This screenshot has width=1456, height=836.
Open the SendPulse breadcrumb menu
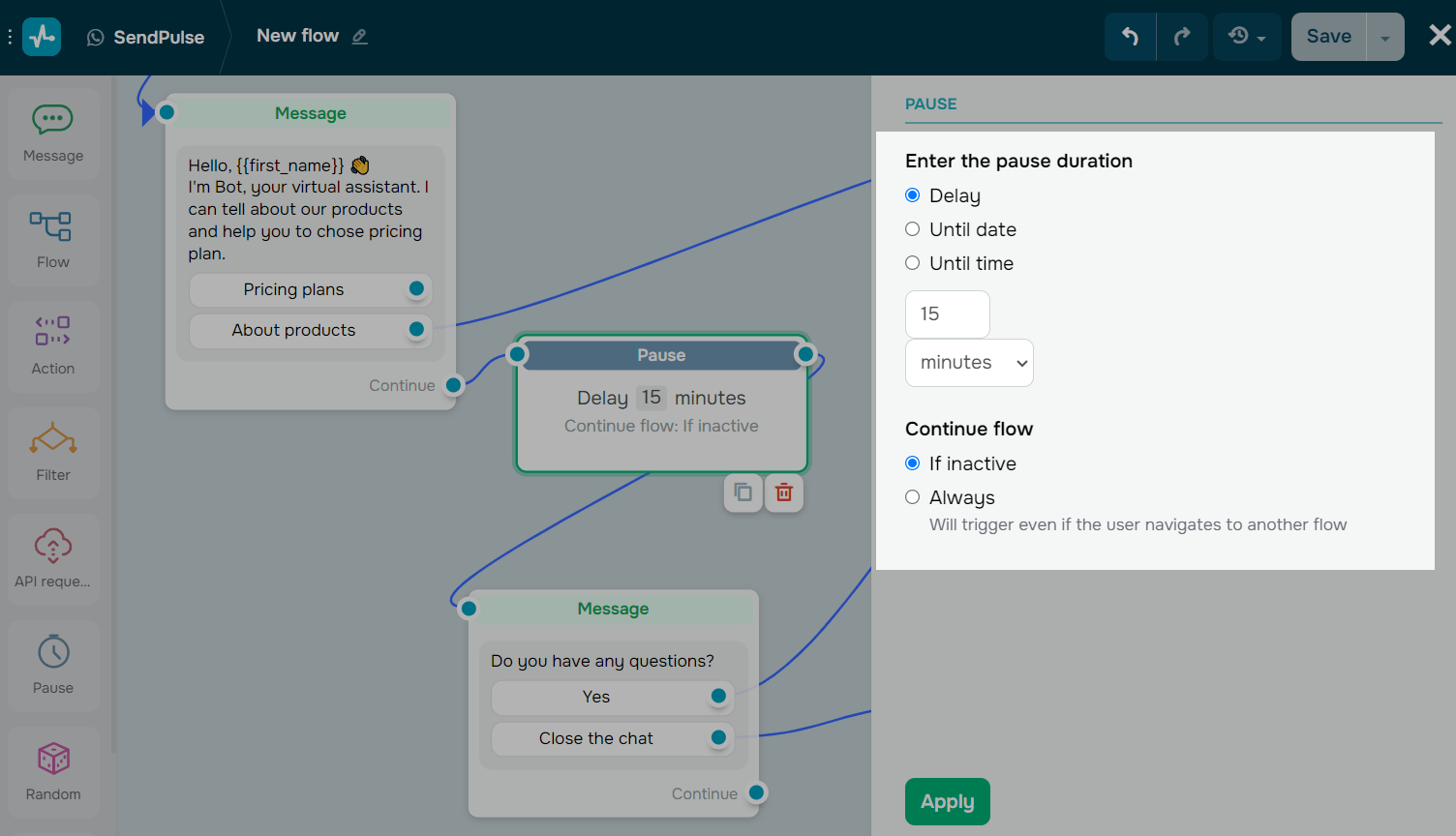[145, 36]
